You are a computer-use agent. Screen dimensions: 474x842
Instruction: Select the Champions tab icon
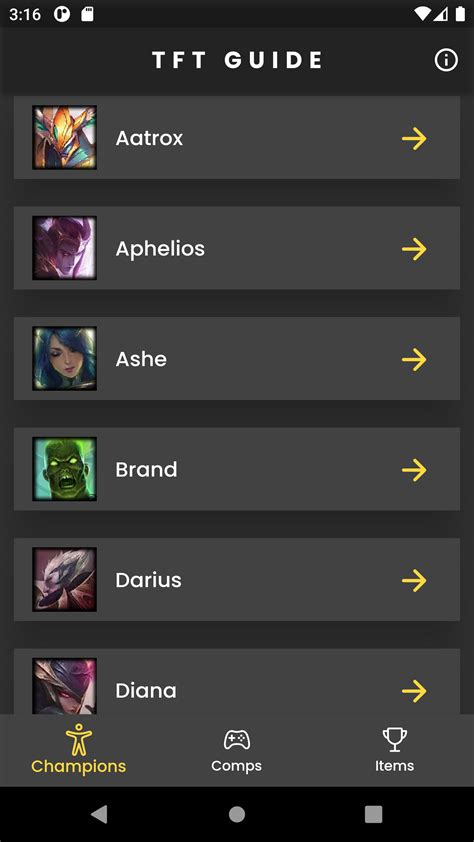click(79, 739)
